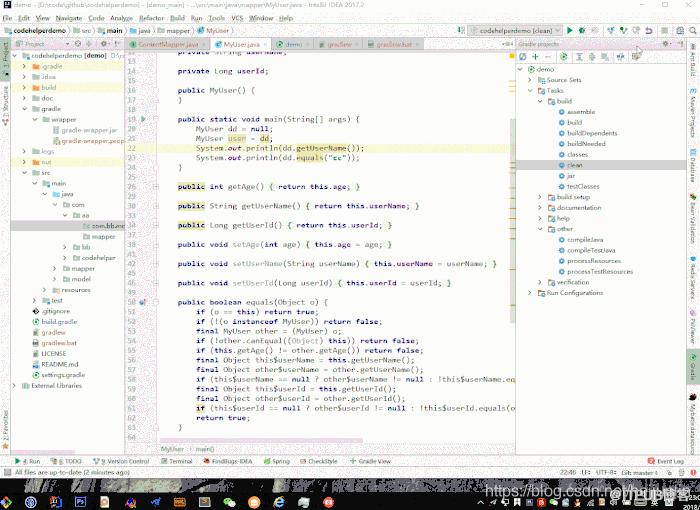Open Internet Explorer from the taskbar
The height and width of the screenshot is (510, 700).
(279, 502)
